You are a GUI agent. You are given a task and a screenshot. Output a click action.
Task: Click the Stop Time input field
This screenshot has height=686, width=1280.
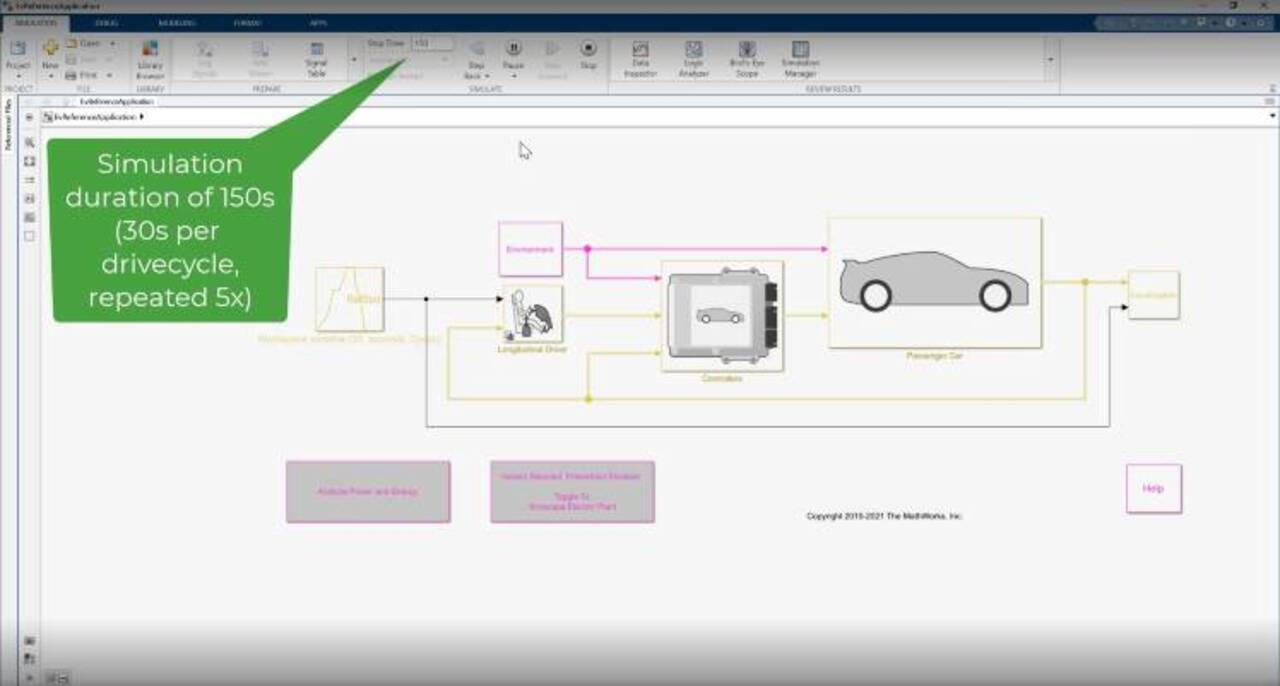click(x=432, y=44)
